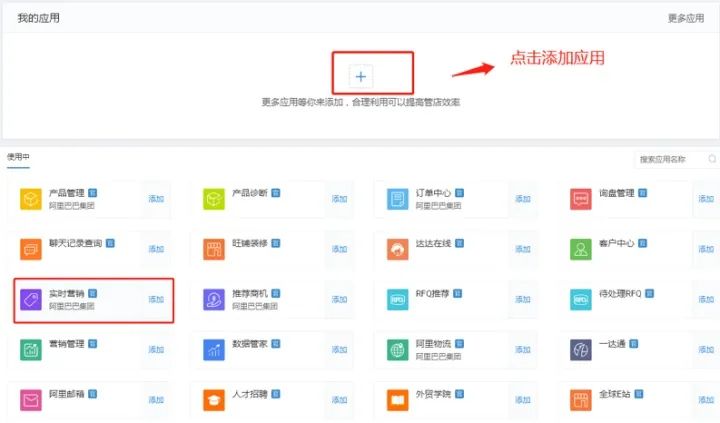Image resolution: width=720 pixels, height=423 pixels.
Task: Select the 实时营销 app name text
Action: (67, 293)
